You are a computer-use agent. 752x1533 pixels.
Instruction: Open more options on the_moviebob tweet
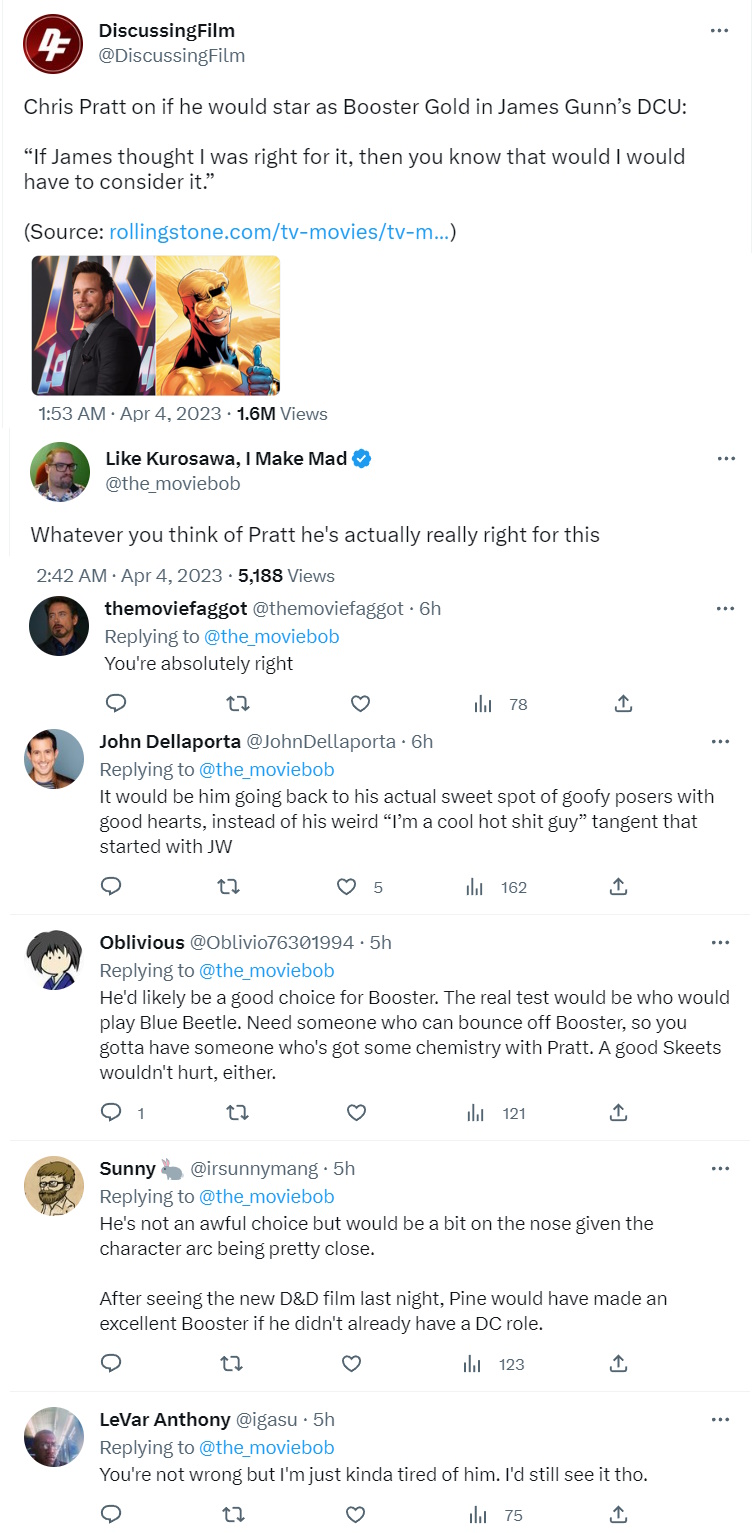pyautogui.click(x=727, y=459)
